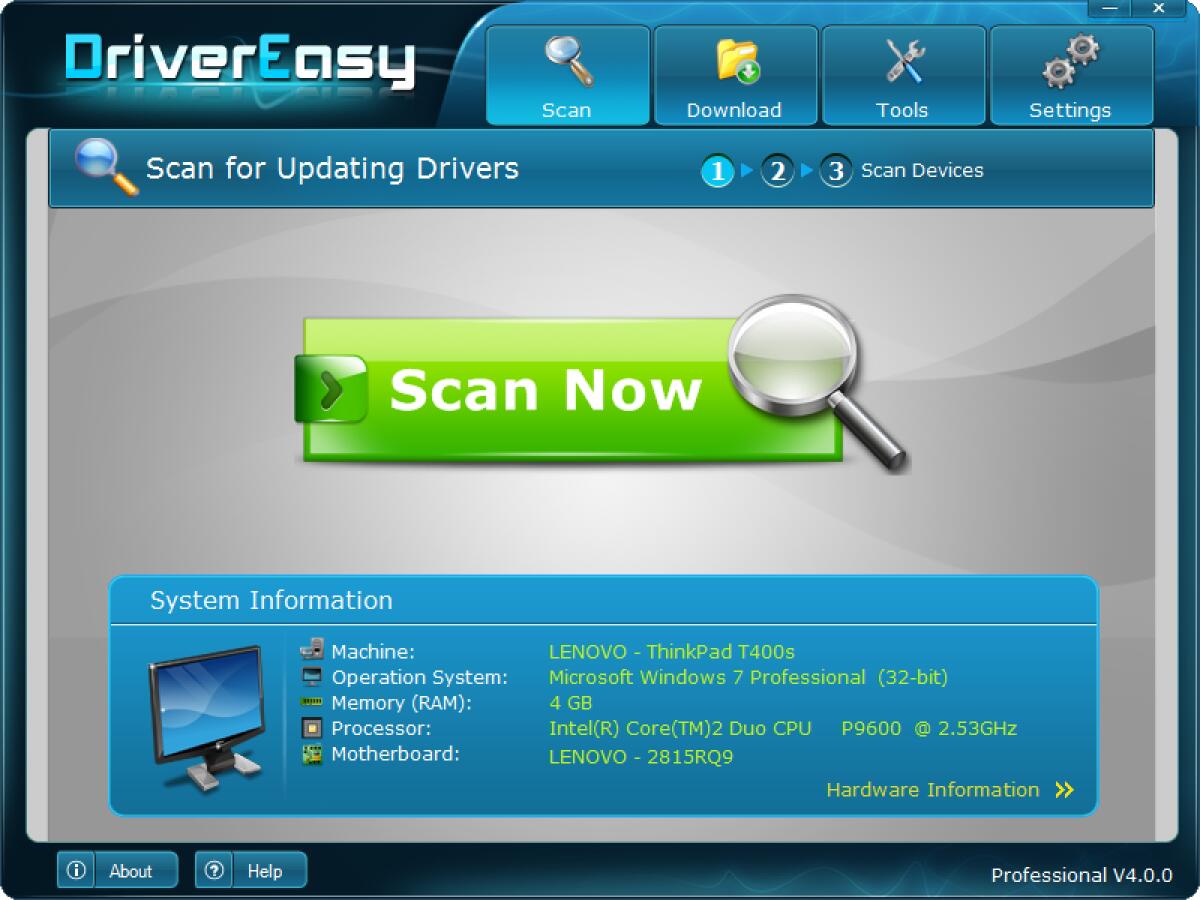Select step 2 in the scan progress indicator
The width and height of the screenshot is (1200, 900).
(777, 170)
